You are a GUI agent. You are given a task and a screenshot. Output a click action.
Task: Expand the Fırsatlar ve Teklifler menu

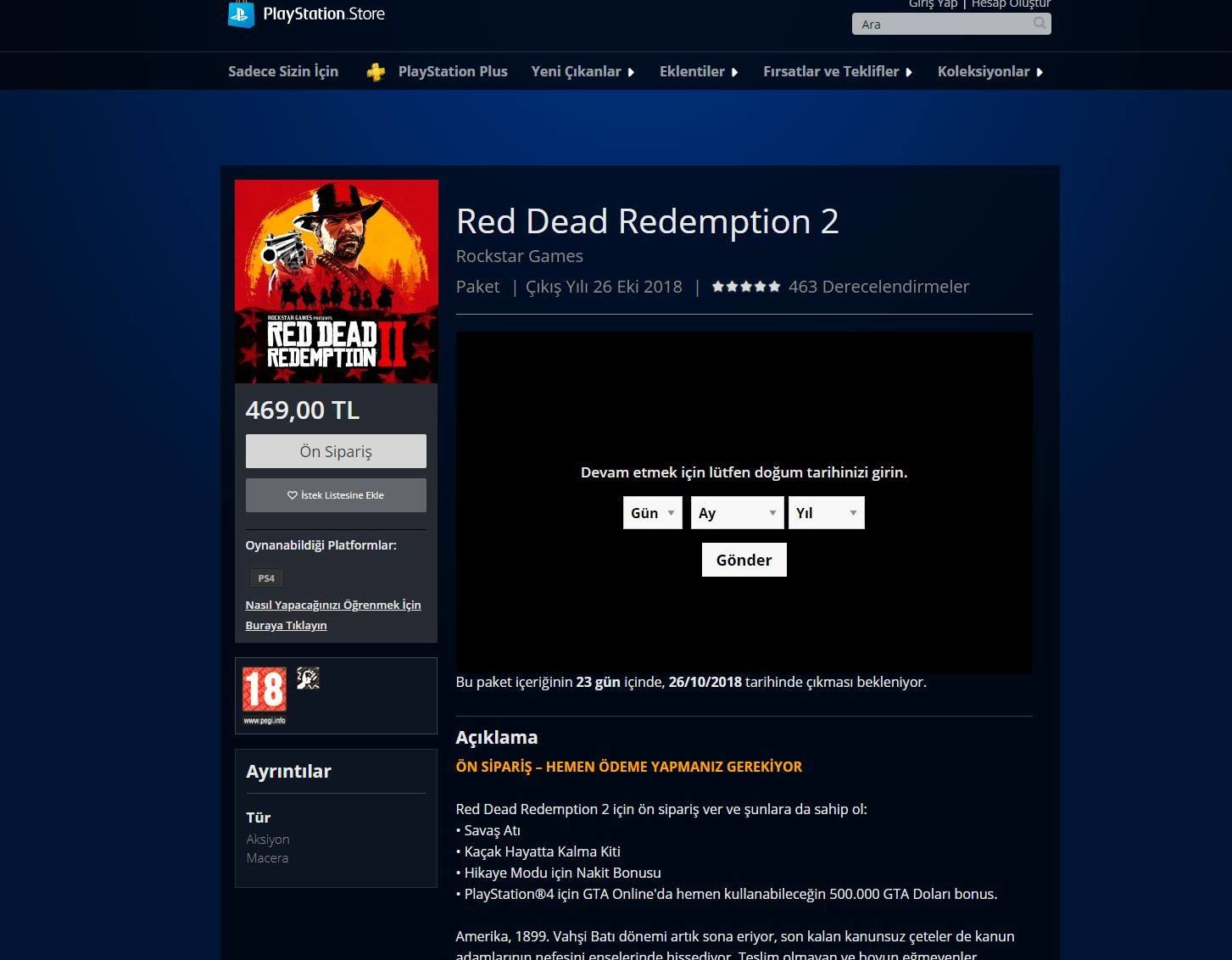point(838,72)
